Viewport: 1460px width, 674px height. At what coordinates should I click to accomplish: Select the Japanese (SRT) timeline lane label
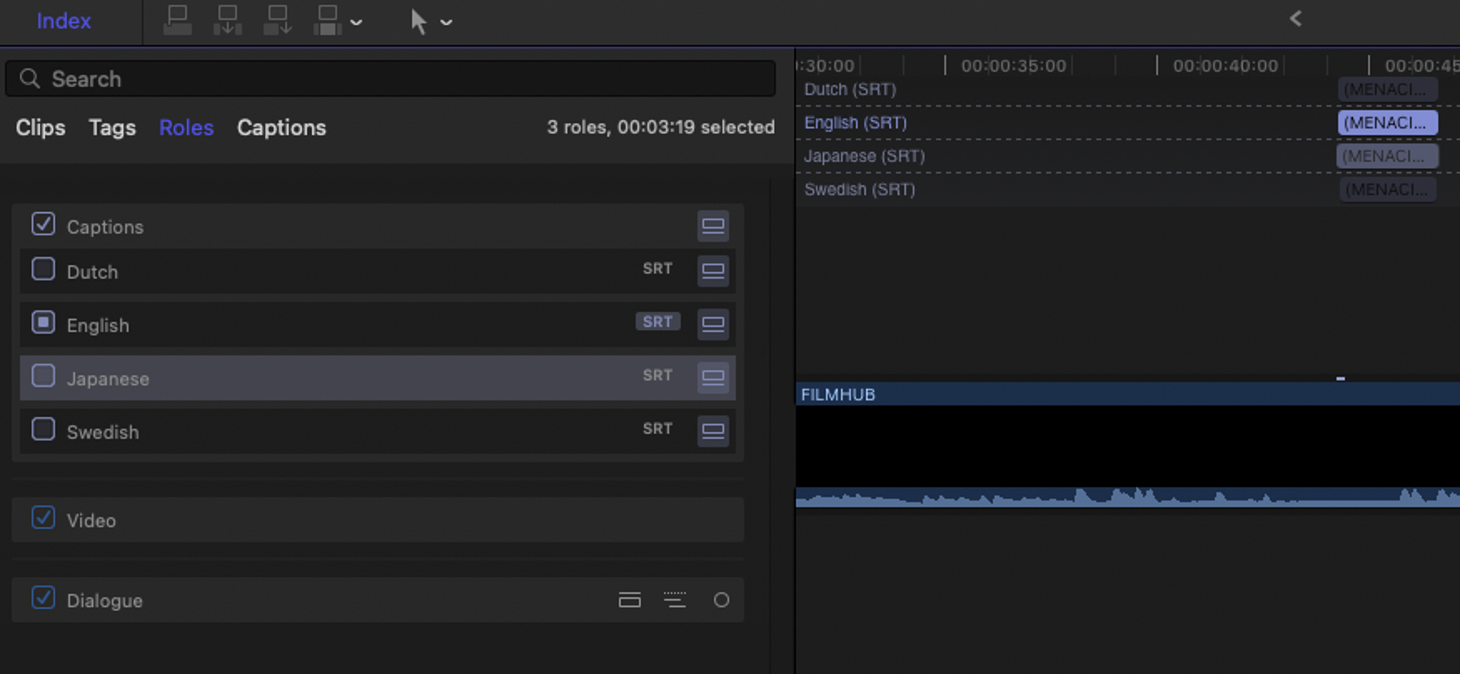click(x=864, y=156)
